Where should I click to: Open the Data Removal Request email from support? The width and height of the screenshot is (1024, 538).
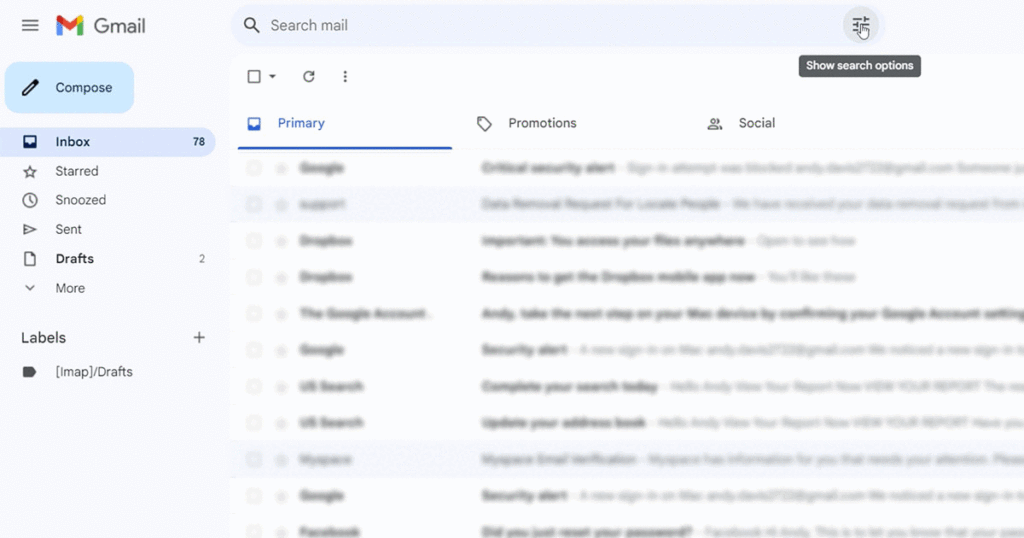[627, 204]
